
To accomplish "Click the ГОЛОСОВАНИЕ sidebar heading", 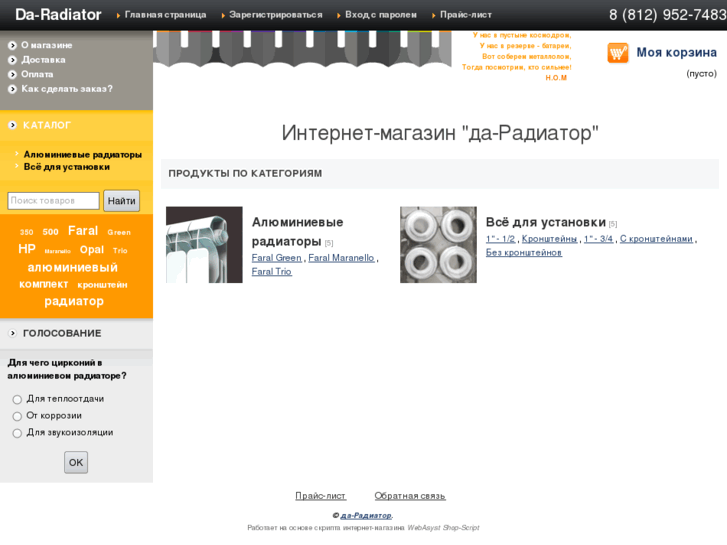I will [x=62, y=333].
